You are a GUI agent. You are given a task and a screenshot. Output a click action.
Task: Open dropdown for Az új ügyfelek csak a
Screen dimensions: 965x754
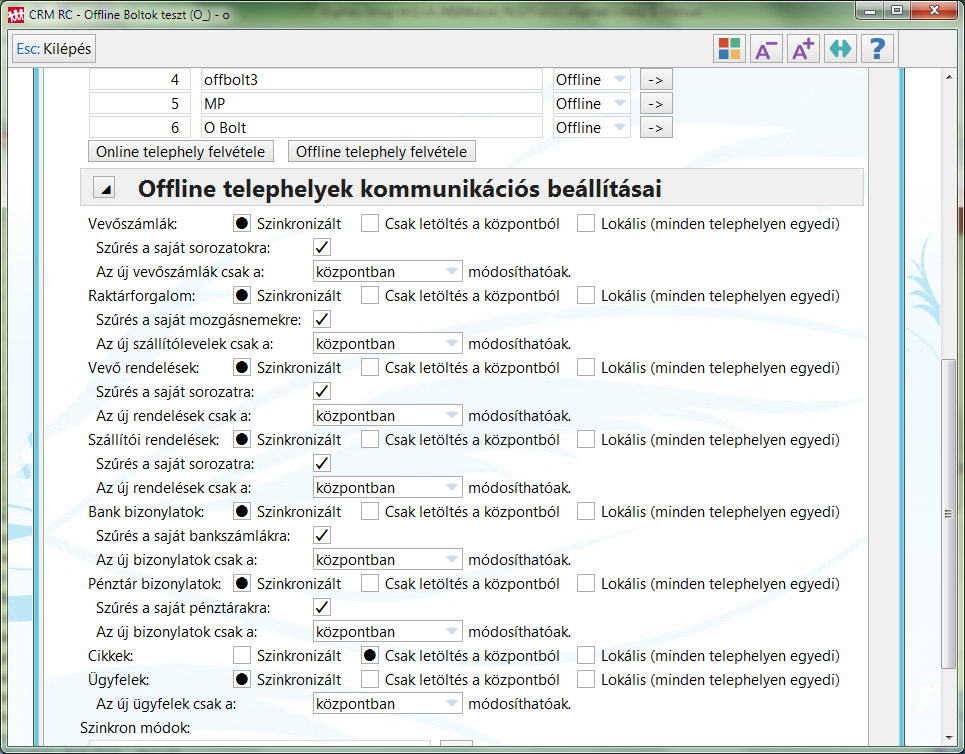pos(387,704)
